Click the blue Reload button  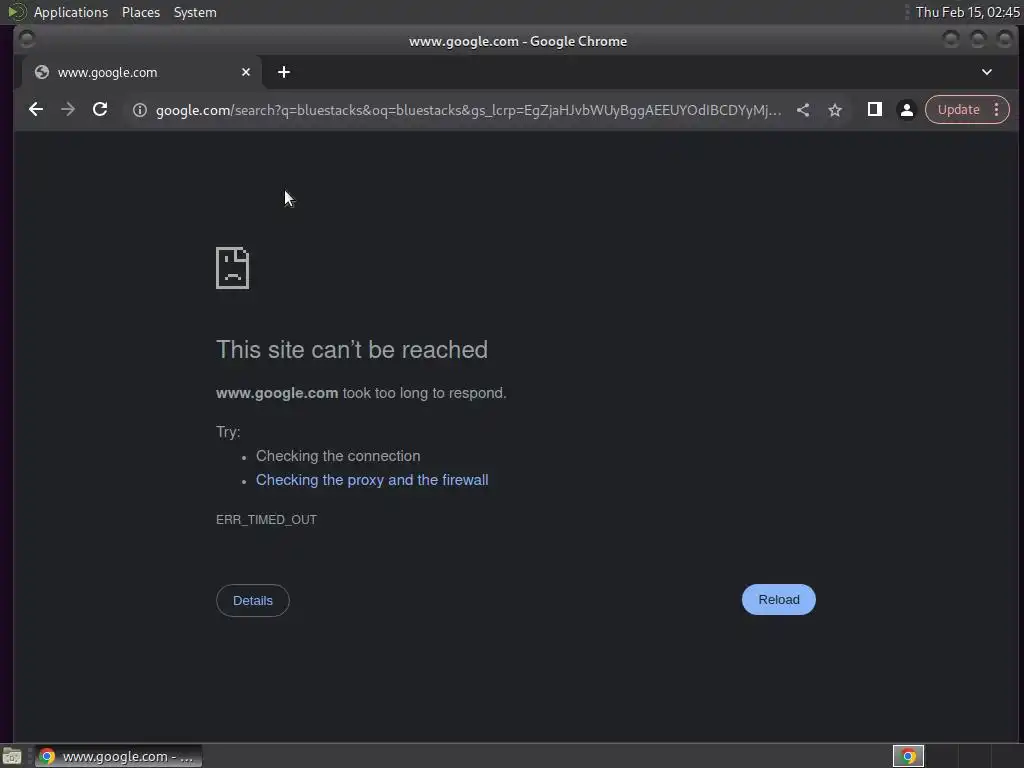[x=778, y=600]
